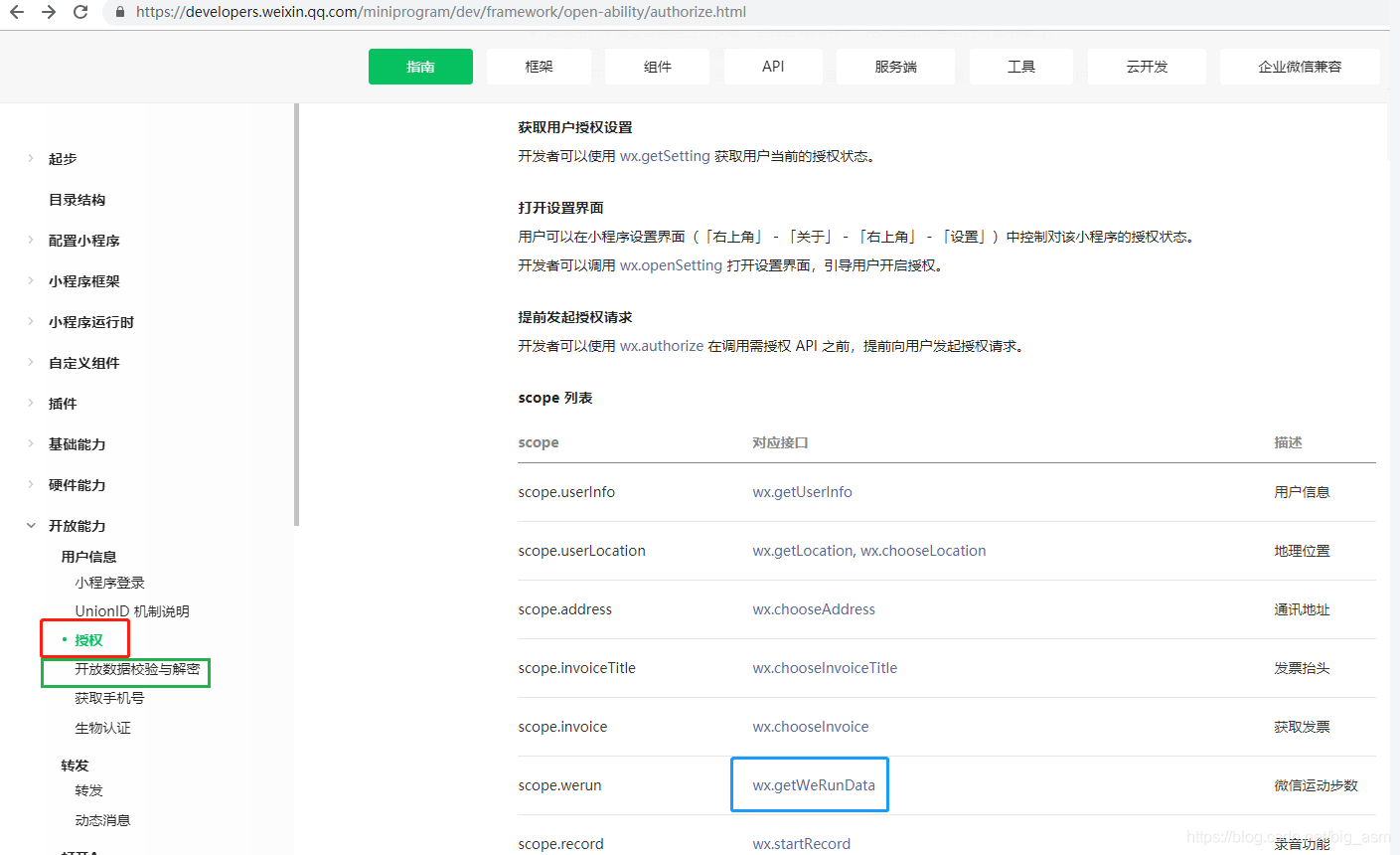Open wx.chooseAddress link
The image size is (1400, 855).
point(814,609)
